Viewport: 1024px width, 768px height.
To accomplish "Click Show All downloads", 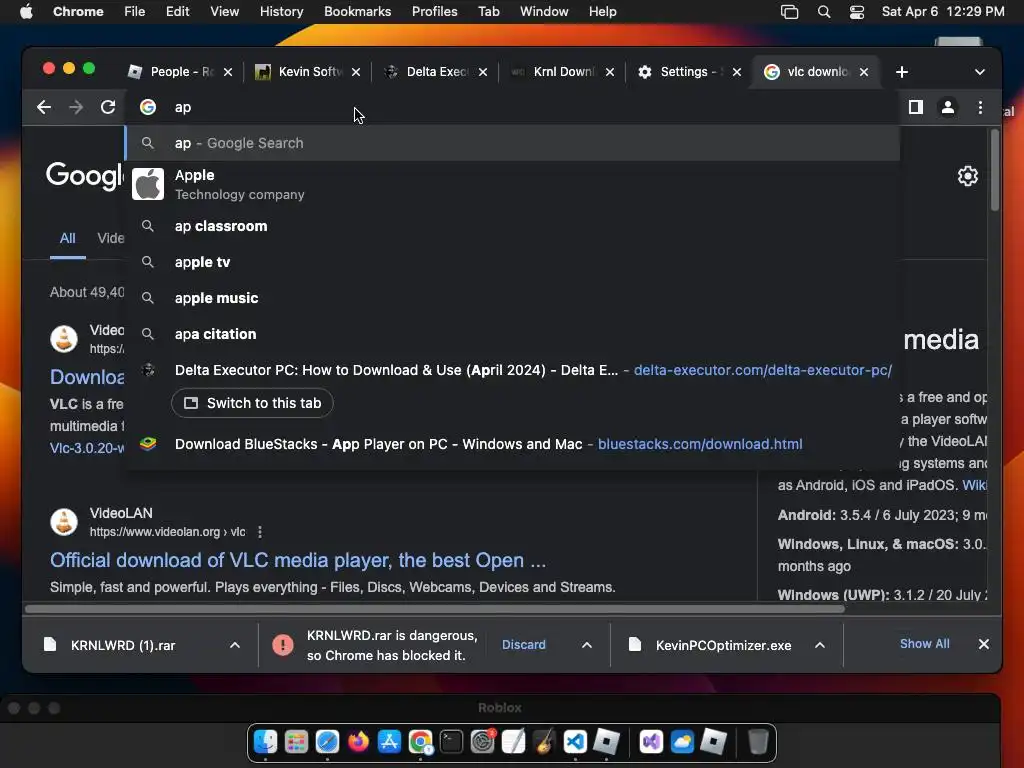I will click(924, 644).
